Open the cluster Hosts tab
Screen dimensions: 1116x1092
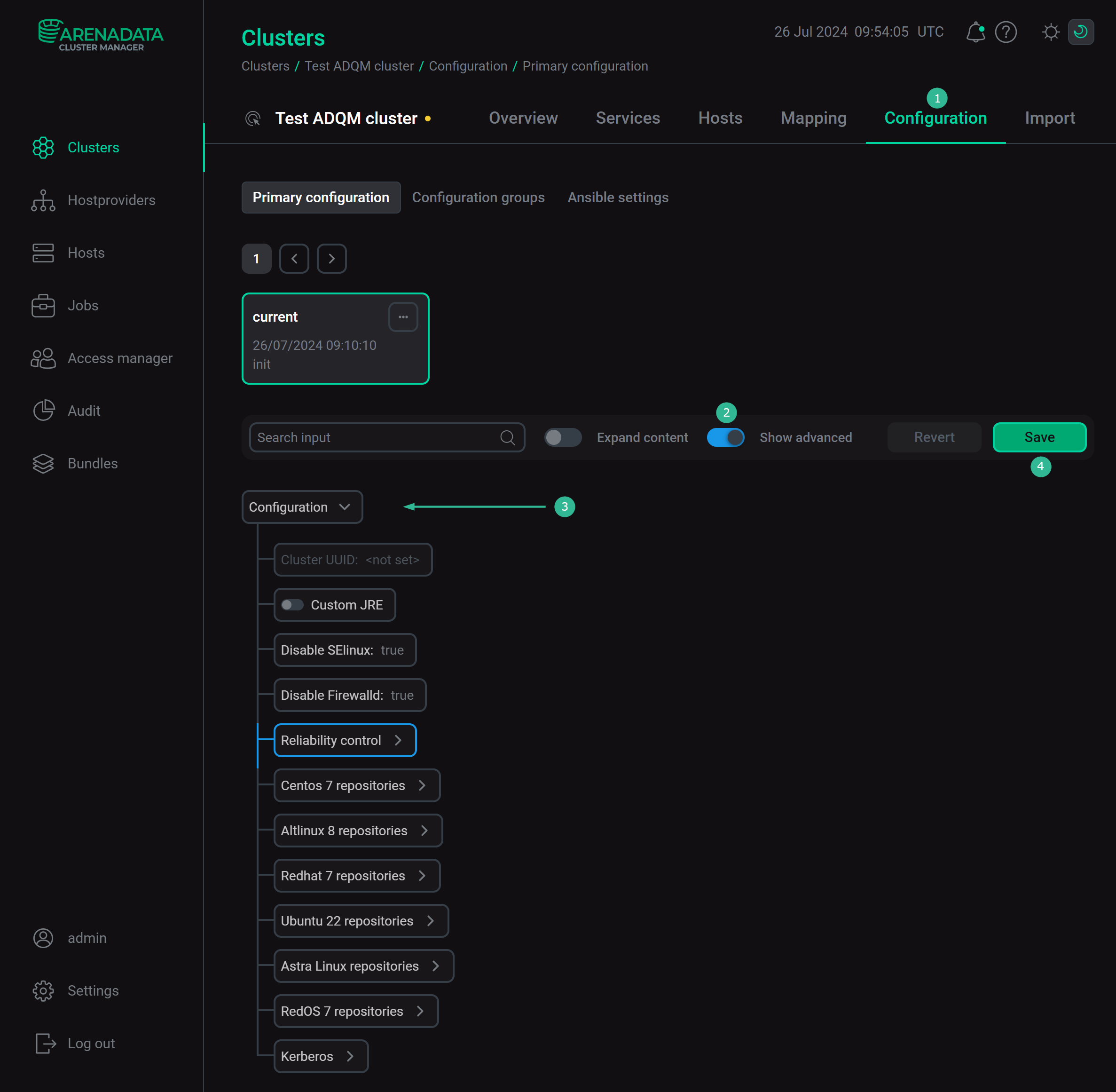pyautogui.click(x=720, y=118)
